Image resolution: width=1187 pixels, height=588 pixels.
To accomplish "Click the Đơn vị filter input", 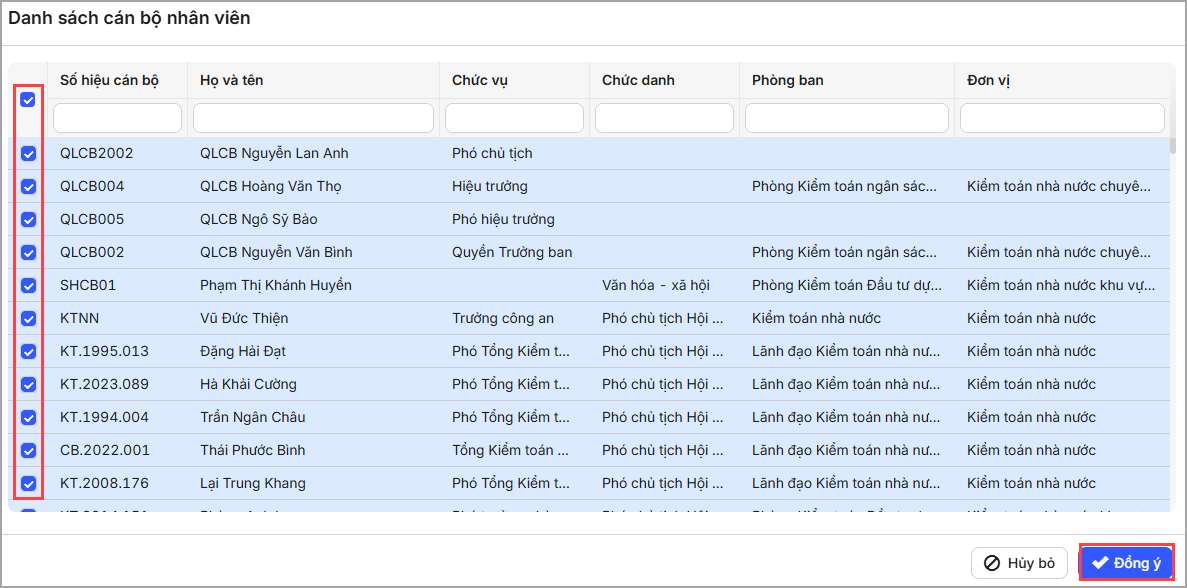I will (x=1062, y=118).
